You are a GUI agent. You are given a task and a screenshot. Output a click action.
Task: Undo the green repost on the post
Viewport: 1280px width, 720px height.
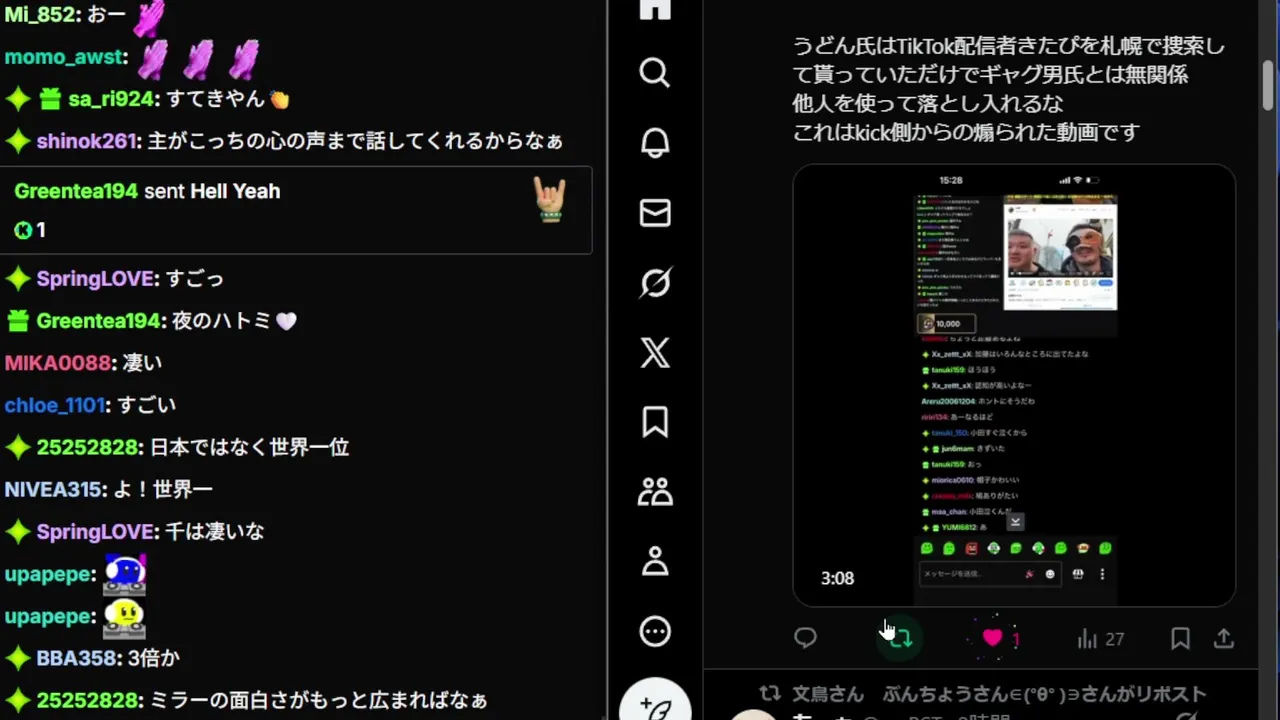point(900,638)
